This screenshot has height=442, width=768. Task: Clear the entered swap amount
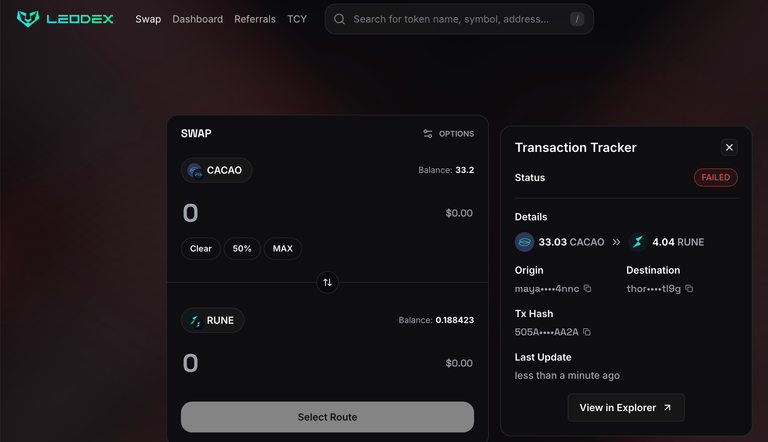coord(201,248)
